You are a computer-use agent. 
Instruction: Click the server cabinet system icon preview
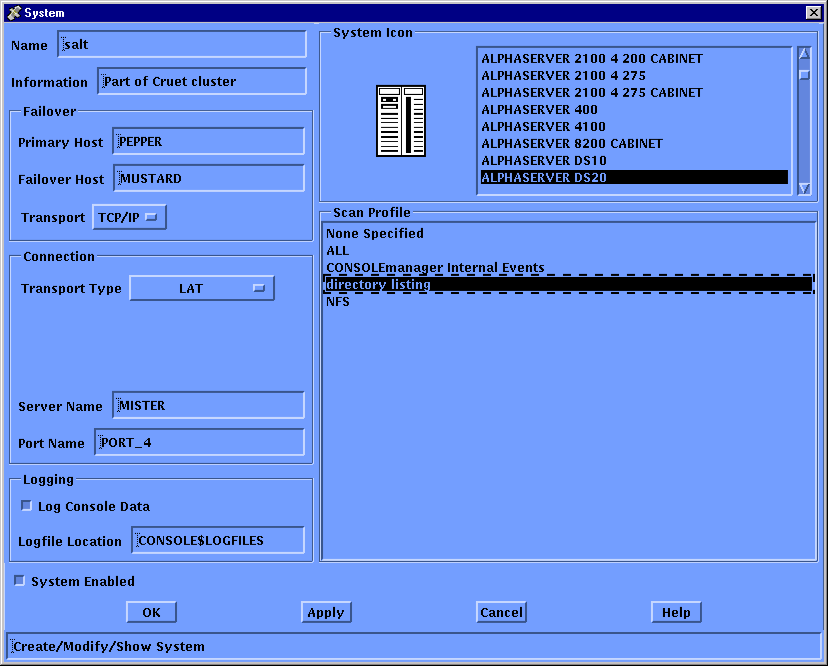coord(401,121)
